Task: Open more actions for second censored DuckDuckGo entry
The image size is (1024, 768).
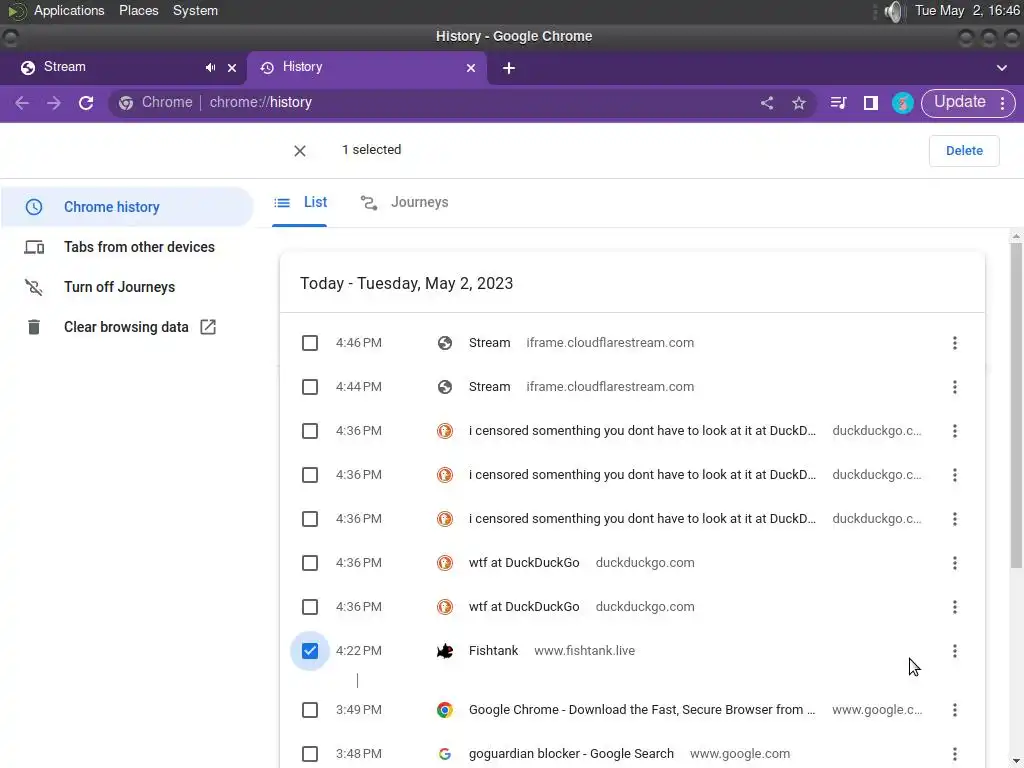Action: pos(955,475)
